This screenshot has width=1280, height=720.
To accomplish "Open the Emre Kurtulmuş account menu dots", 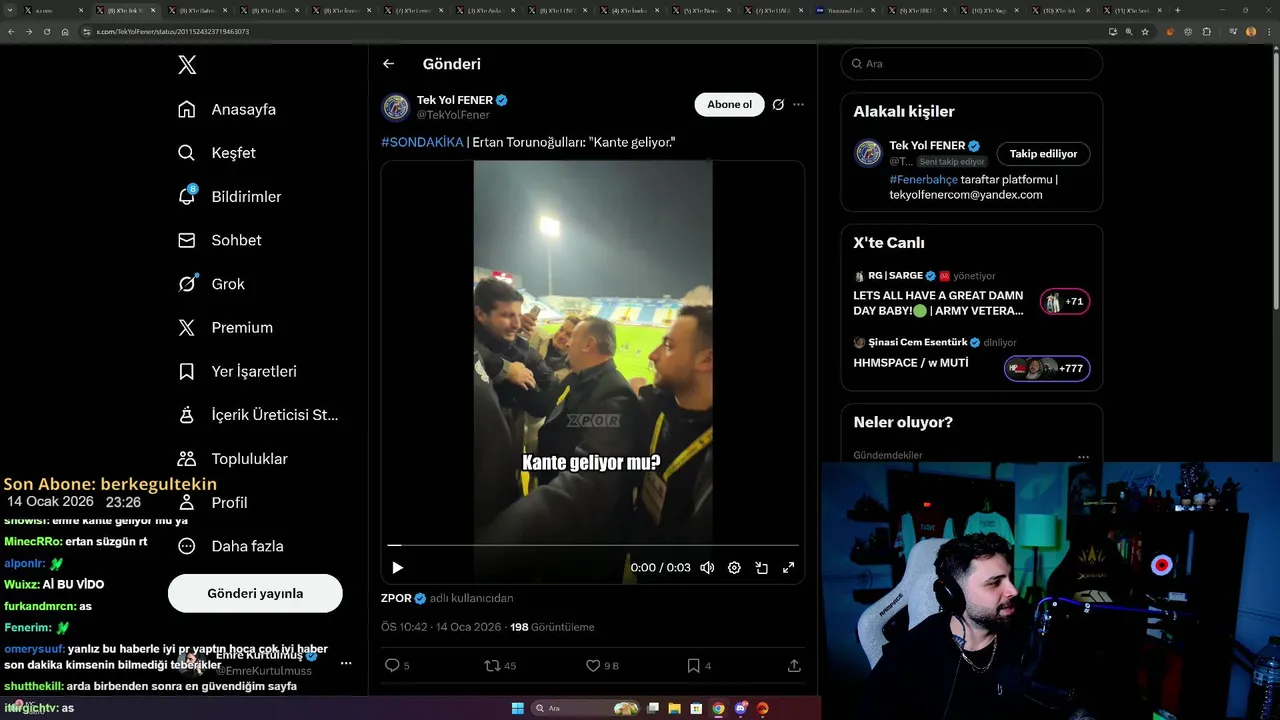I will click(x=346, y=663).
